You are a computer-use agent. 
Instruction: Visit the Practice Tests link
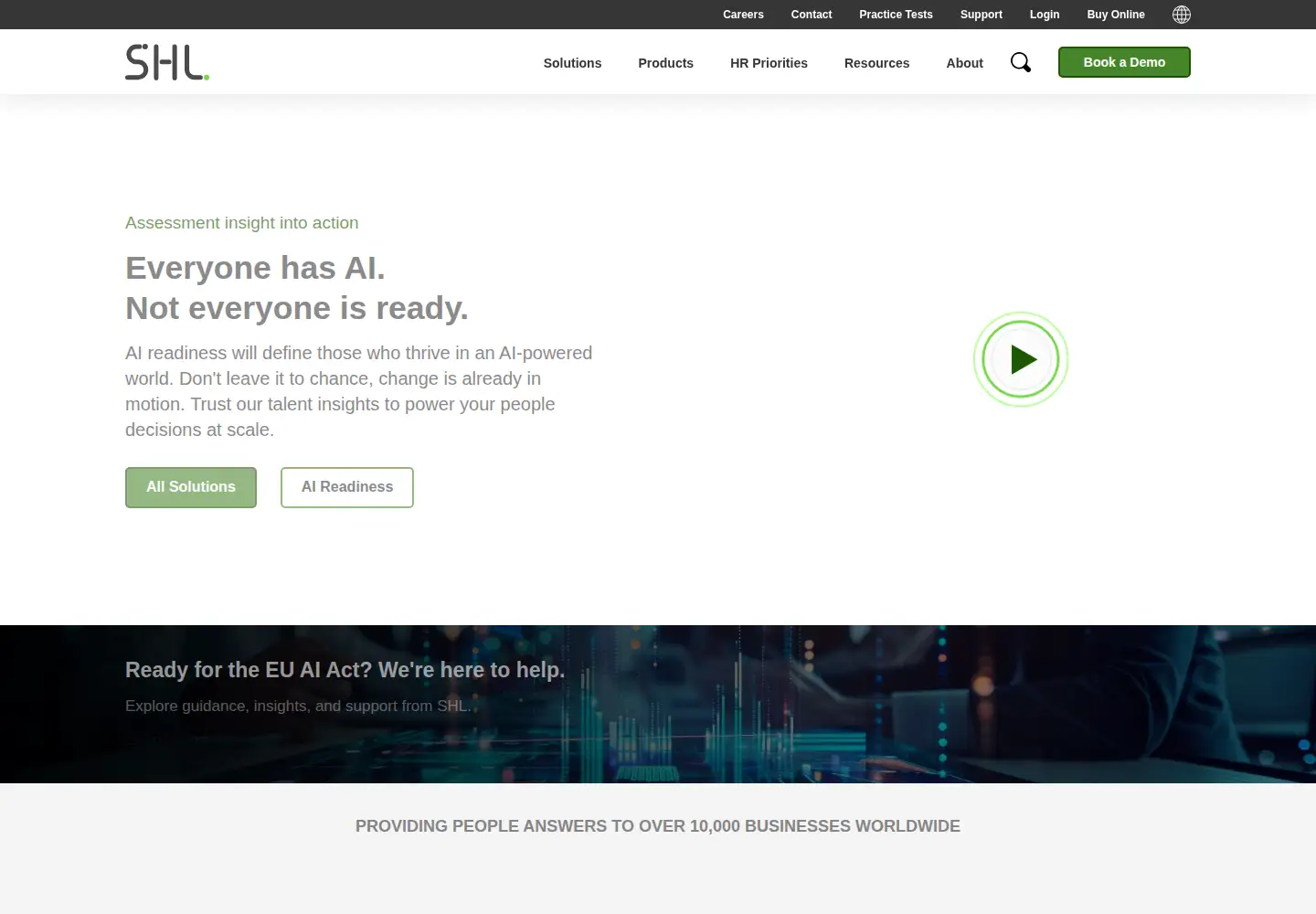pyautogui.click(x=896, y=15)
